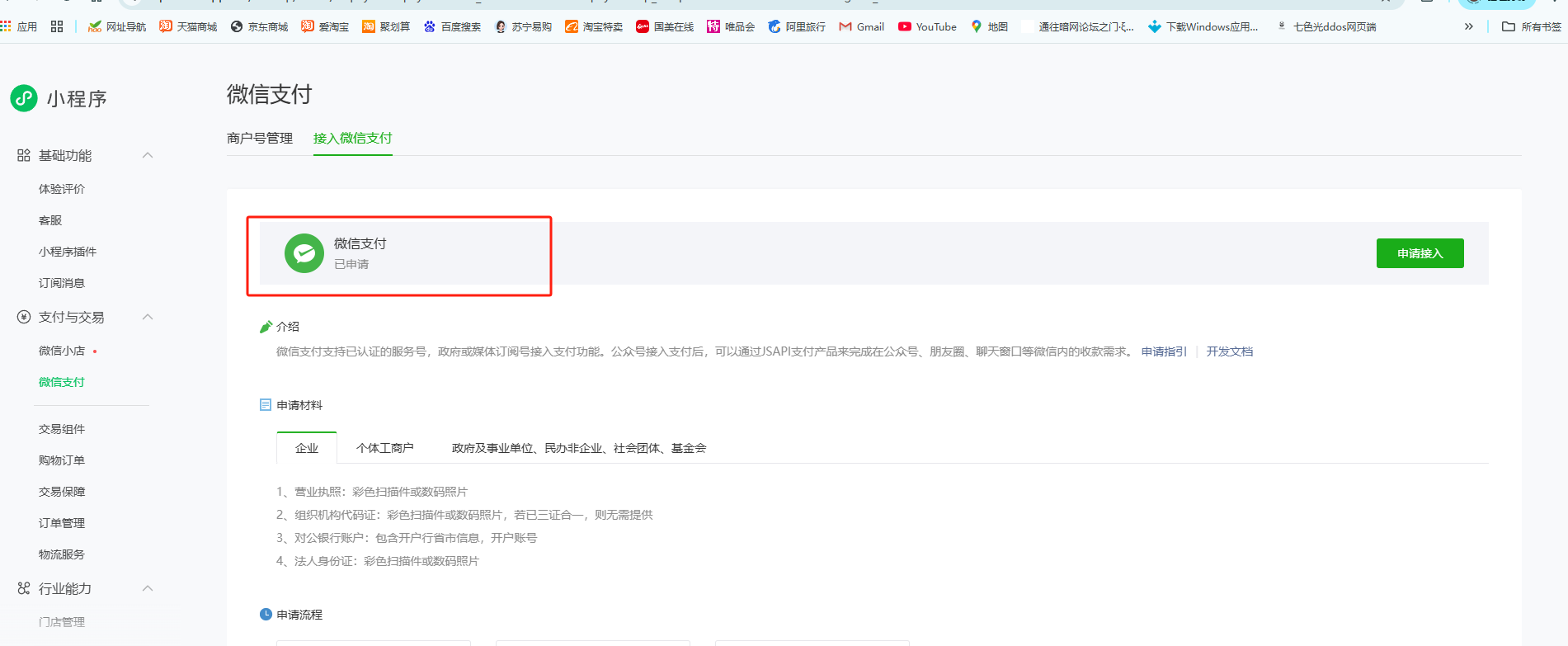1568x646 pixels.
Task: Click the green 微信支付 chat icon
Action: 304,253
